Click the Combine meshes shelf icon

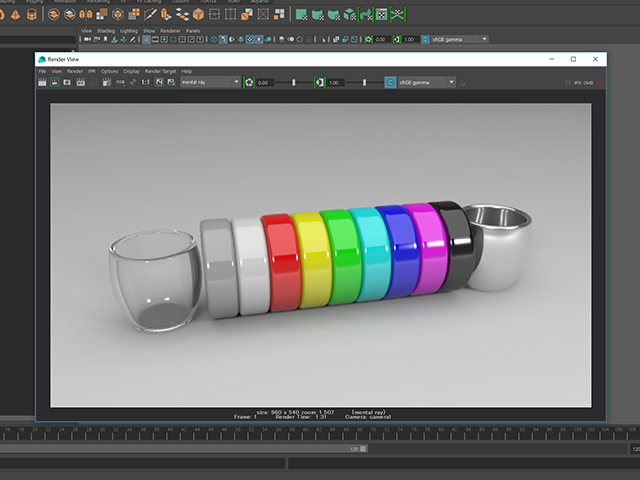click(x=54, y=15)
